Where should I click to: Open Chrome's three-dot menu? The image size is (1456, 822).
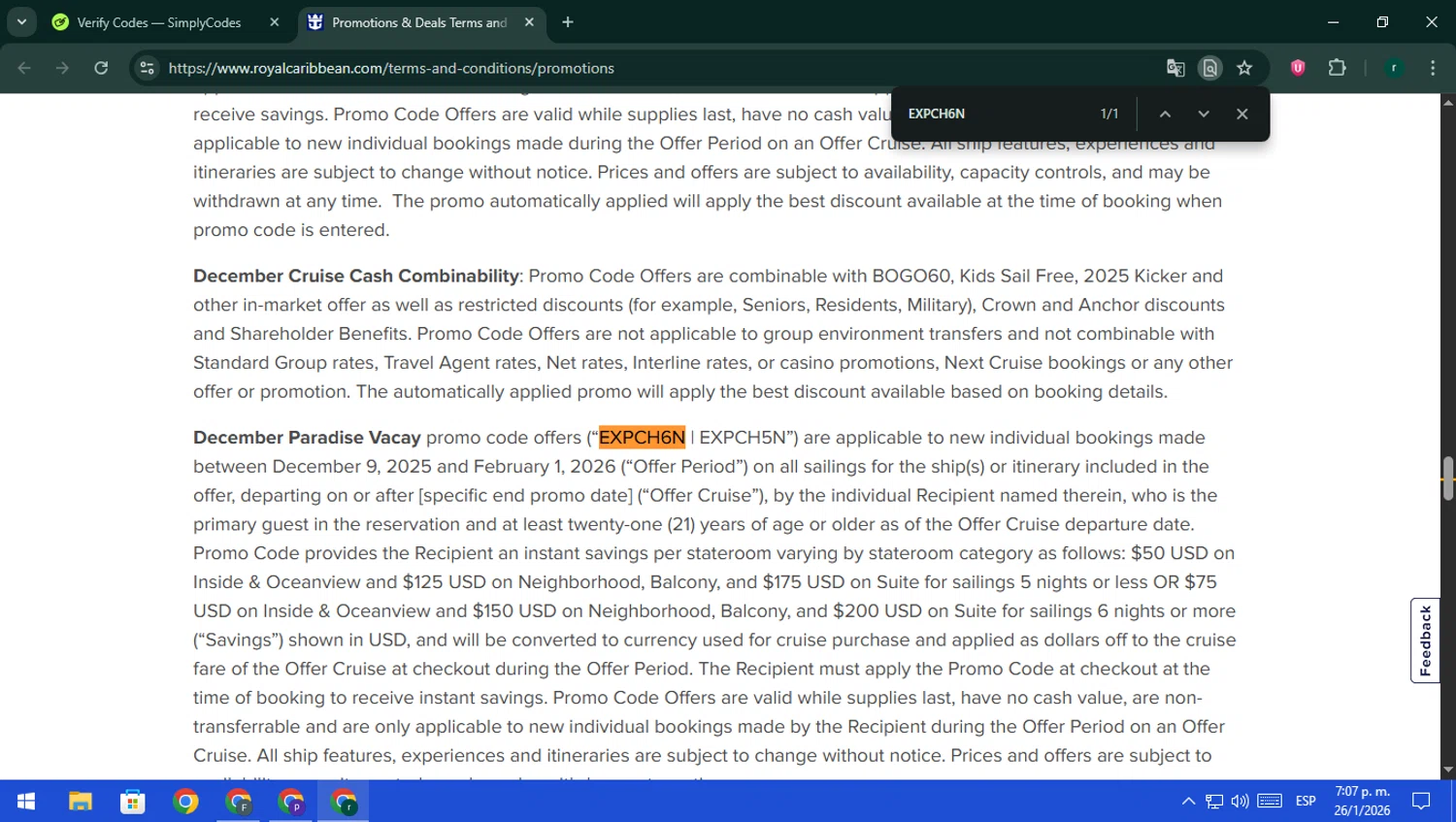pos(1433,68)
